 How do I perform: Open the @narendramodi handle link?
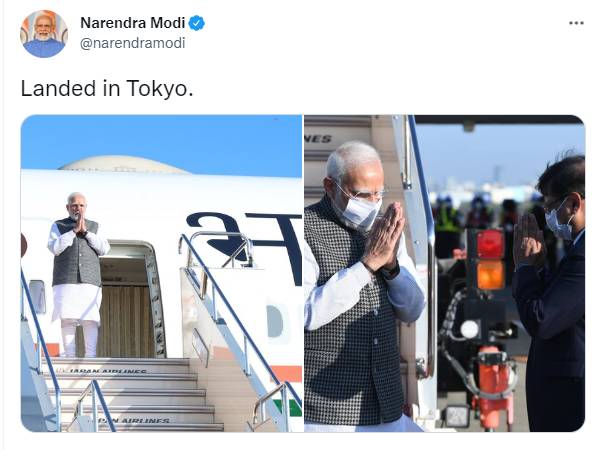click(132, 43)
